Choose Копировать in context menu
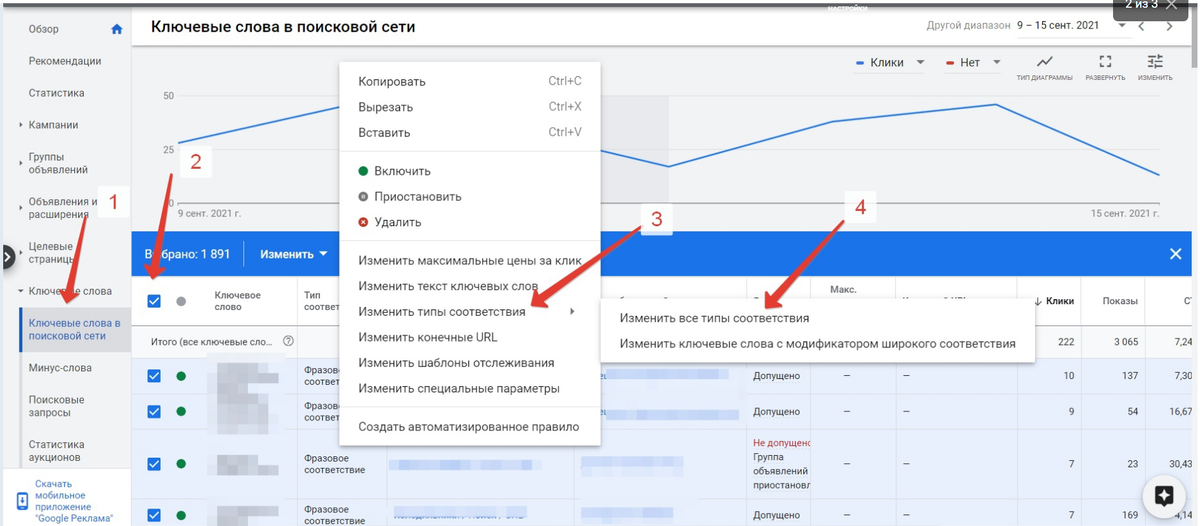 click(469, 81)
